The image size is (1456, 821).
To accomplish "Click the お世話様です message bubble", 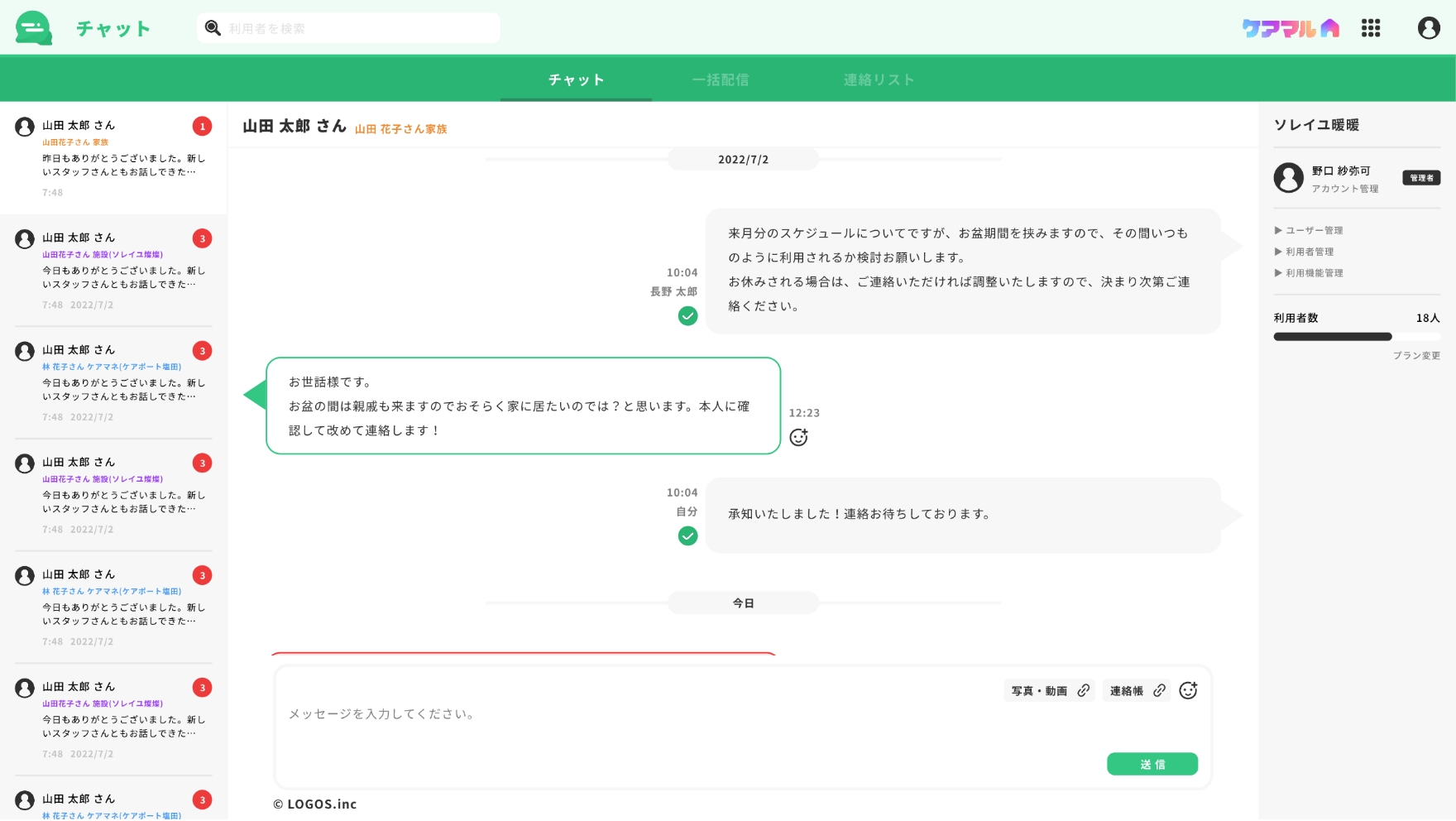I will pyautogui.click(x=523, y=406).
